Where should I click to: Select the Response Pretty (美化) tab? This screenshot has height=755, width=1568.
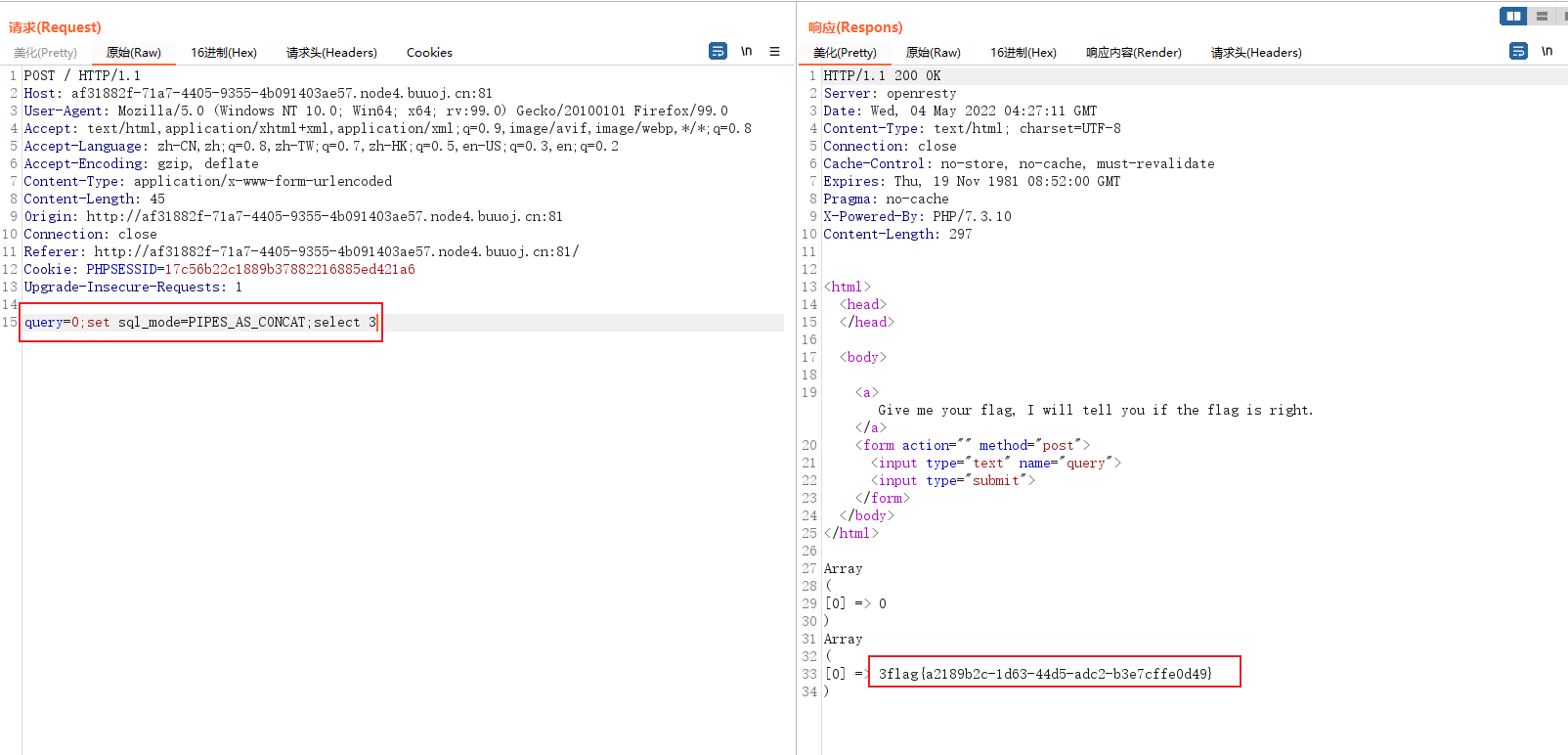(845, 53)
